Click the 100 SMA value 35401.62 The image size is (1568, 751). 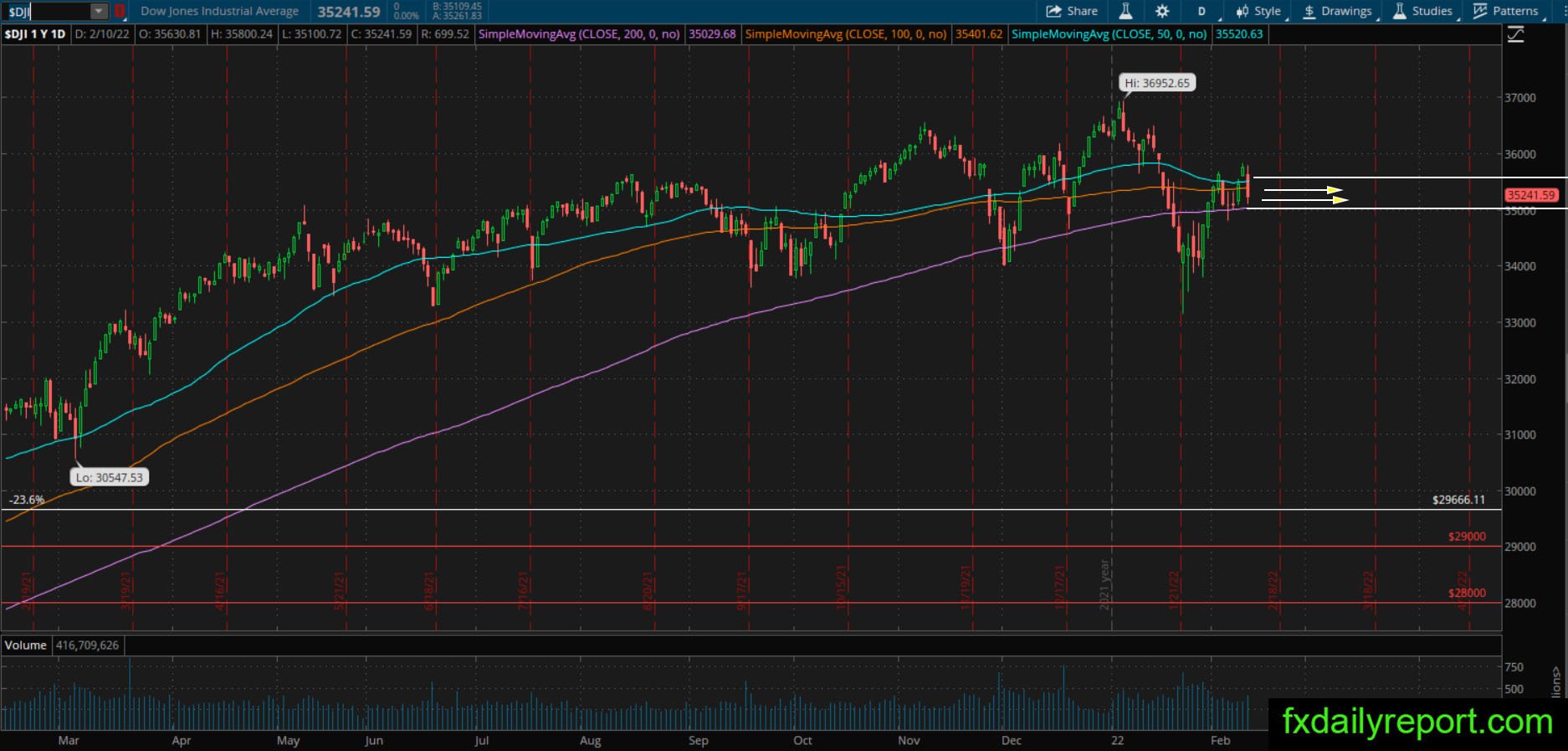click(979, 34)
